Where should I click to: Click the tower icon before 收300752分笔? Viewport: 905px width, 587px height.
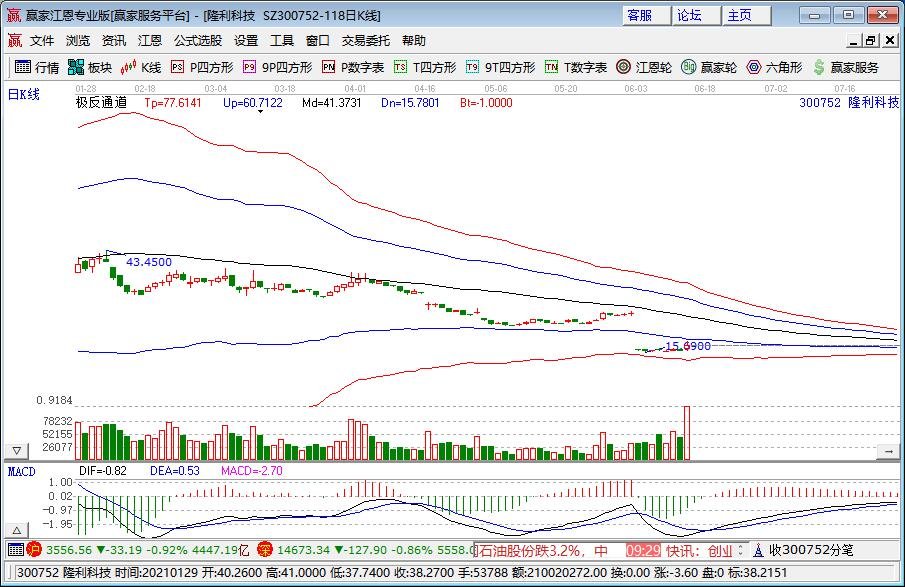[x=758, y=550]
